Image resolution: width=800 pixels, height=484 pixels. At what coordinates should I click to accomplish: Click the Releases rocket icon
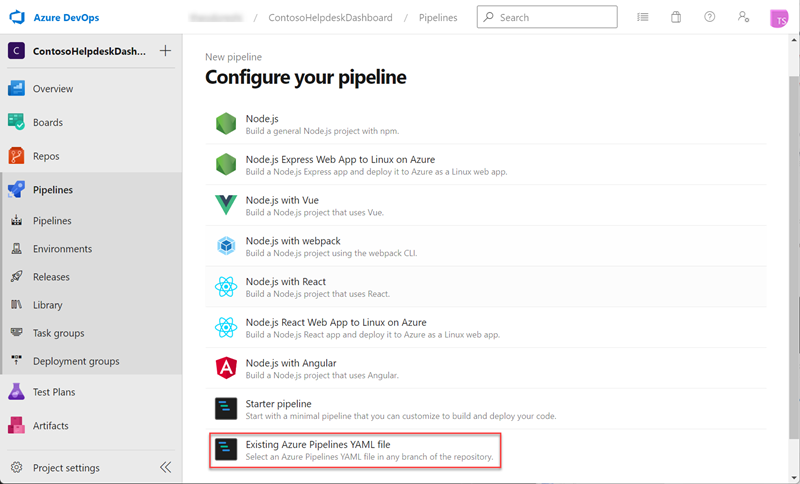pyautogui.click(x=16, y=276)
